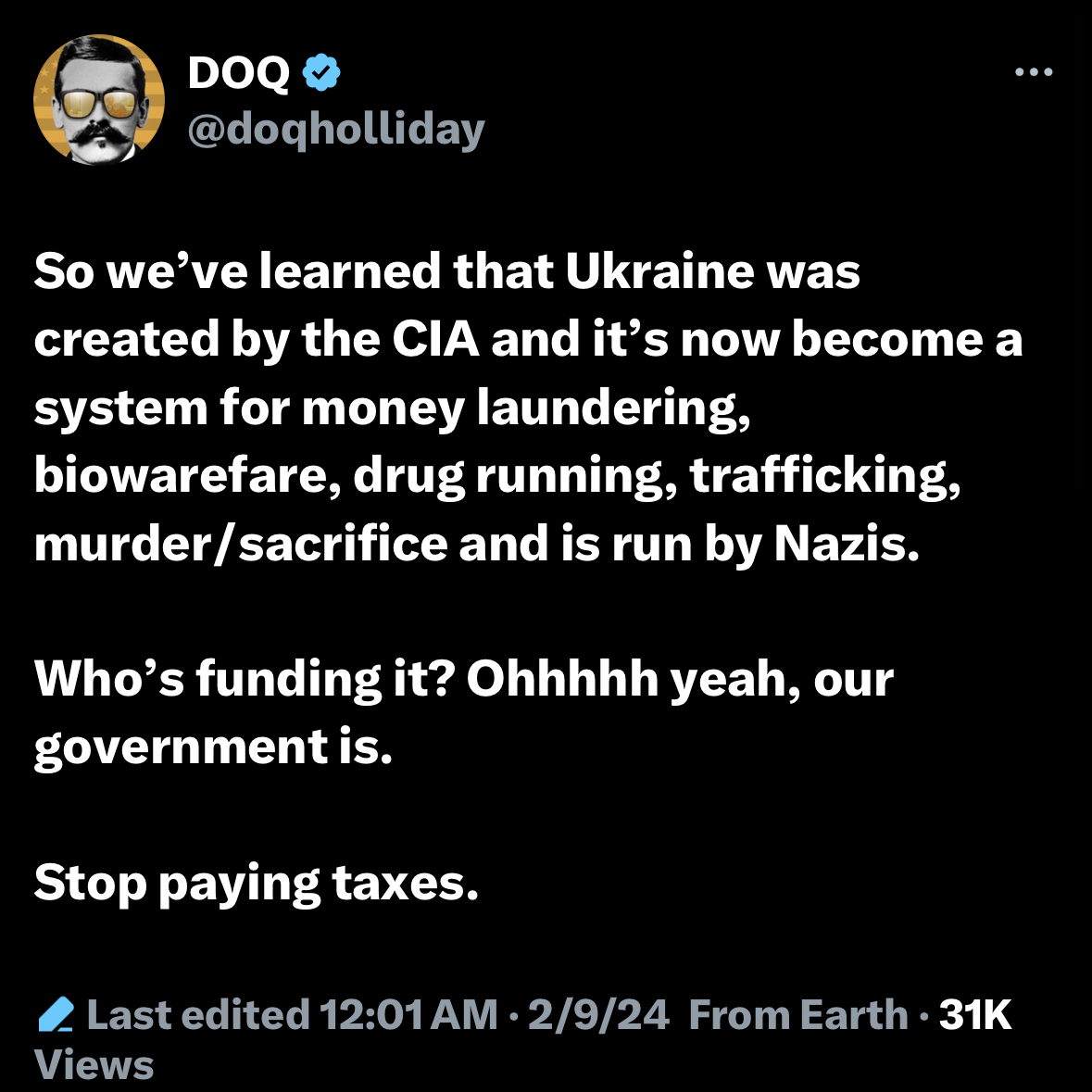Click the word "Nazis" in the tweet
1092x1092 pixels.
tap(847, 544)
